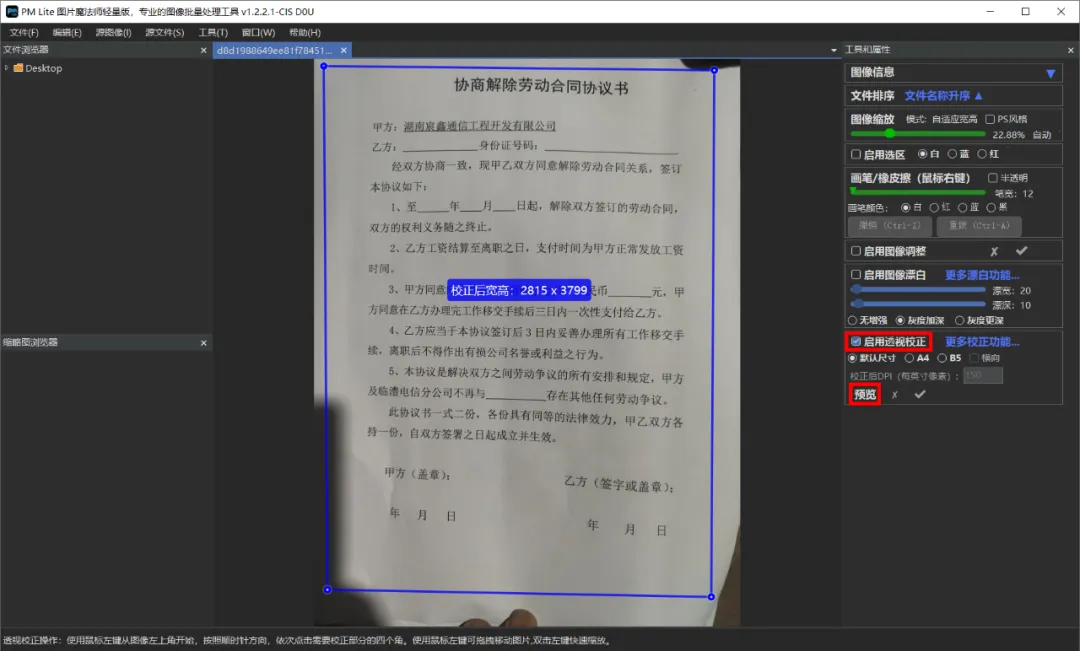Screen dimensions: 1080x651
Task: Click the top-left blue correction corner handle
Action: coord(324,66)
